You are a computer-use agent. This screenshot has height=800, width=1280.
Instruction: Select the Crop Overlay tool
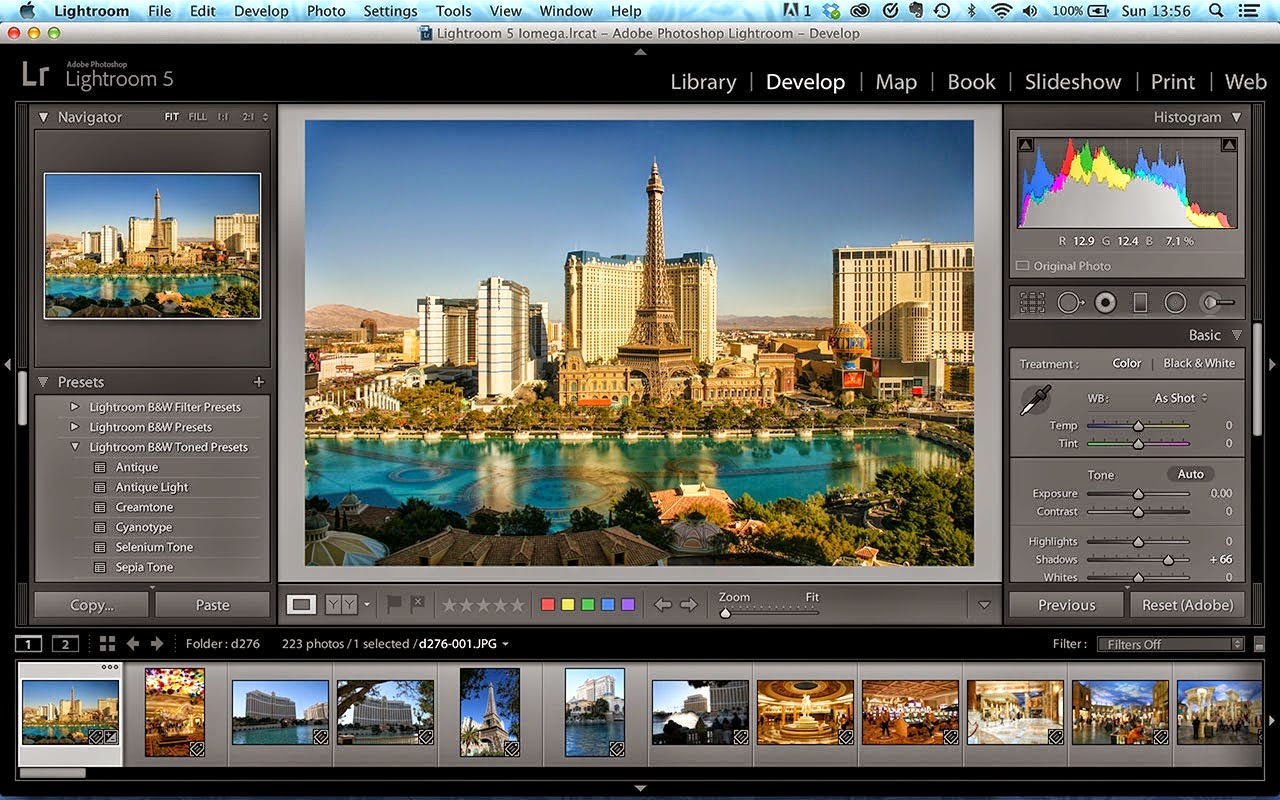coord(1032,302)
